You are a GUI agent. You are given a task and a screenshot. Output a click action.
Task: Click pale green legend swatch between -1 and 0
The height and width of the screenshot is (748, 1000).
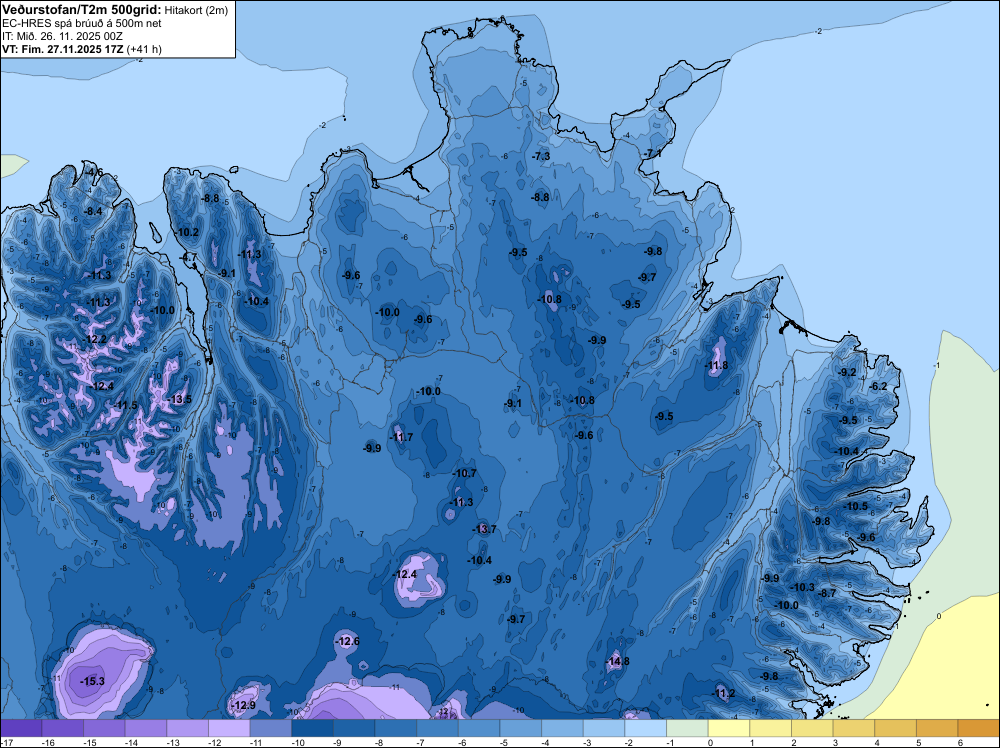click(688, 728)
